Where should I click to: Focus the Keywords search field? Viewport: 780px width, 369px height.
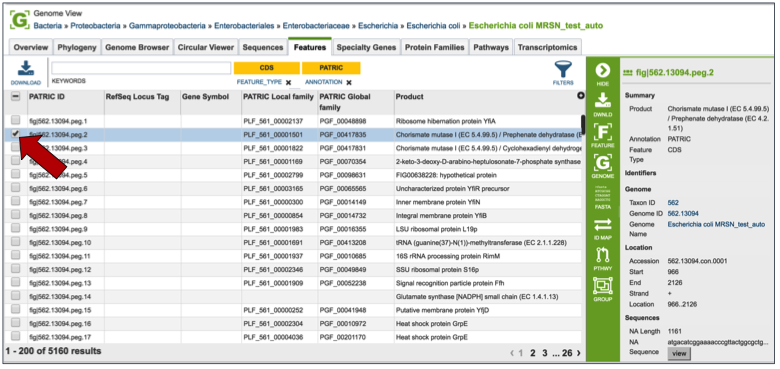(141, 68)
